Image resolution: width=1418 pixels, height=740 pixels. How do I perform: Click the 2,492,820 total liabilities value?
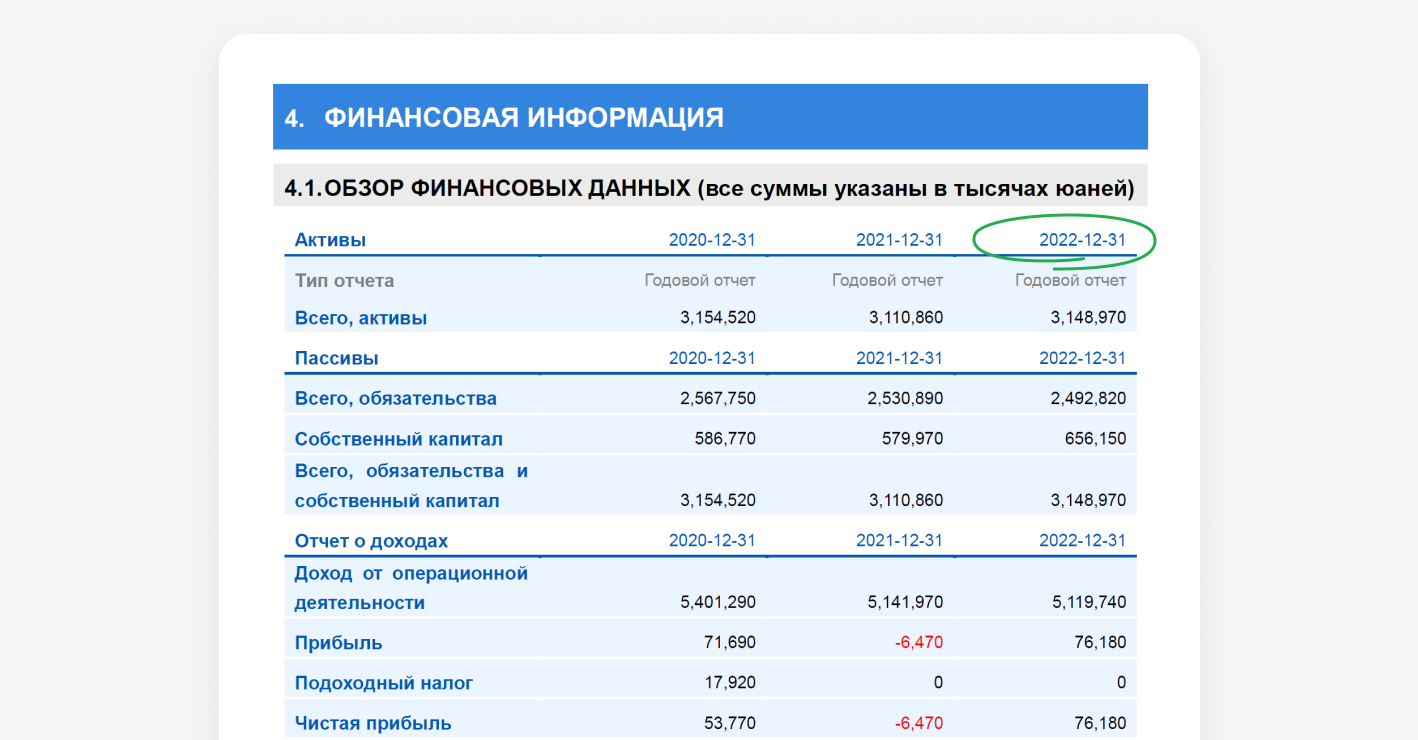tap(1088, 398)
